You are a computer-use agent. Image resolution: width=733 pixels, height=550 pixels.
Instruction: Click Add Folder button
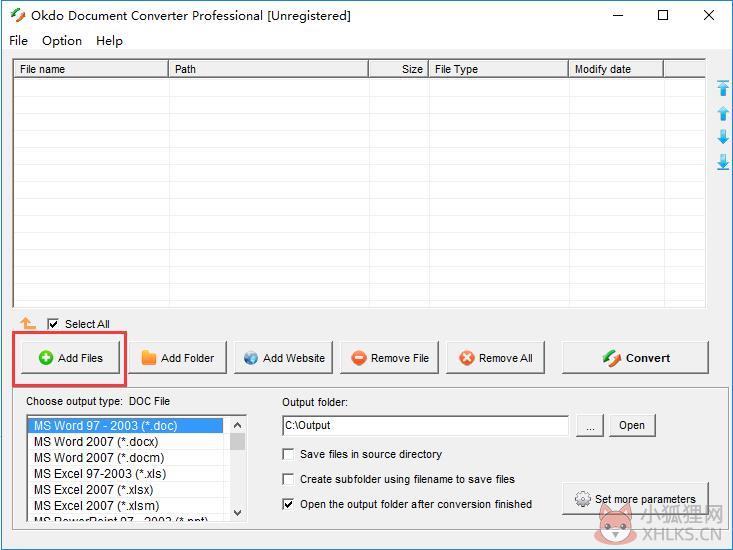178,358
